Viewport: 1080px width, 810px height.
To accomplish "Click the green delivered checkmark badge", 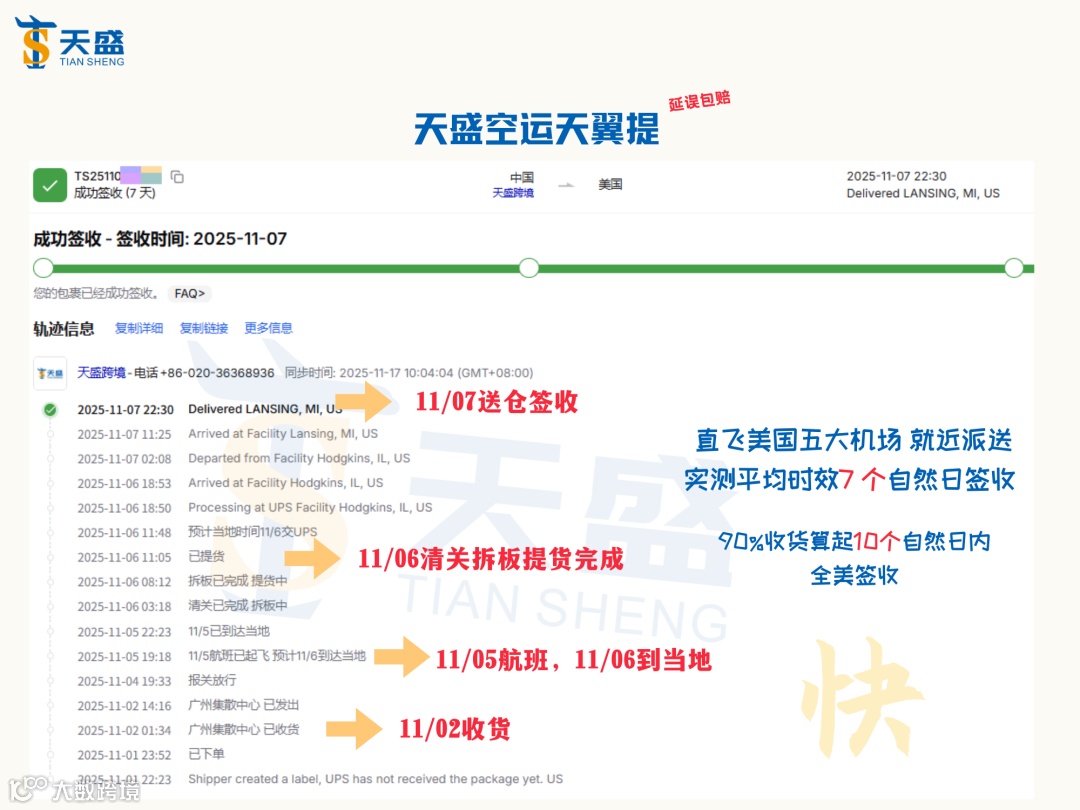I will coord(50,185).
